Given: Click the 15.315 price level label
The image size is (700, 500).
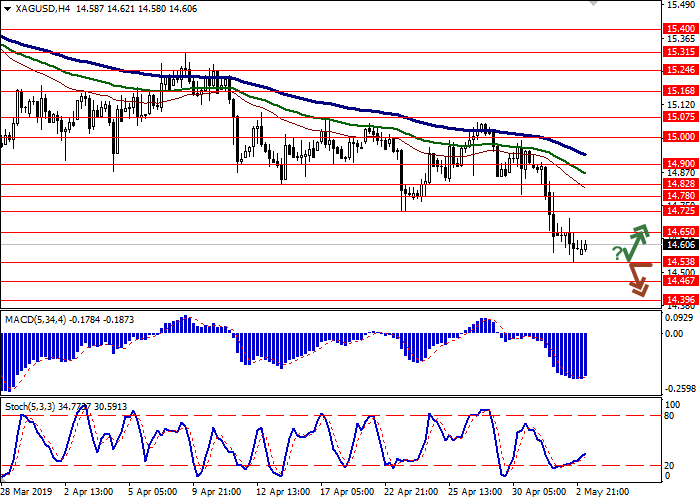Looking at the screenshot, I should coord(679,52).
